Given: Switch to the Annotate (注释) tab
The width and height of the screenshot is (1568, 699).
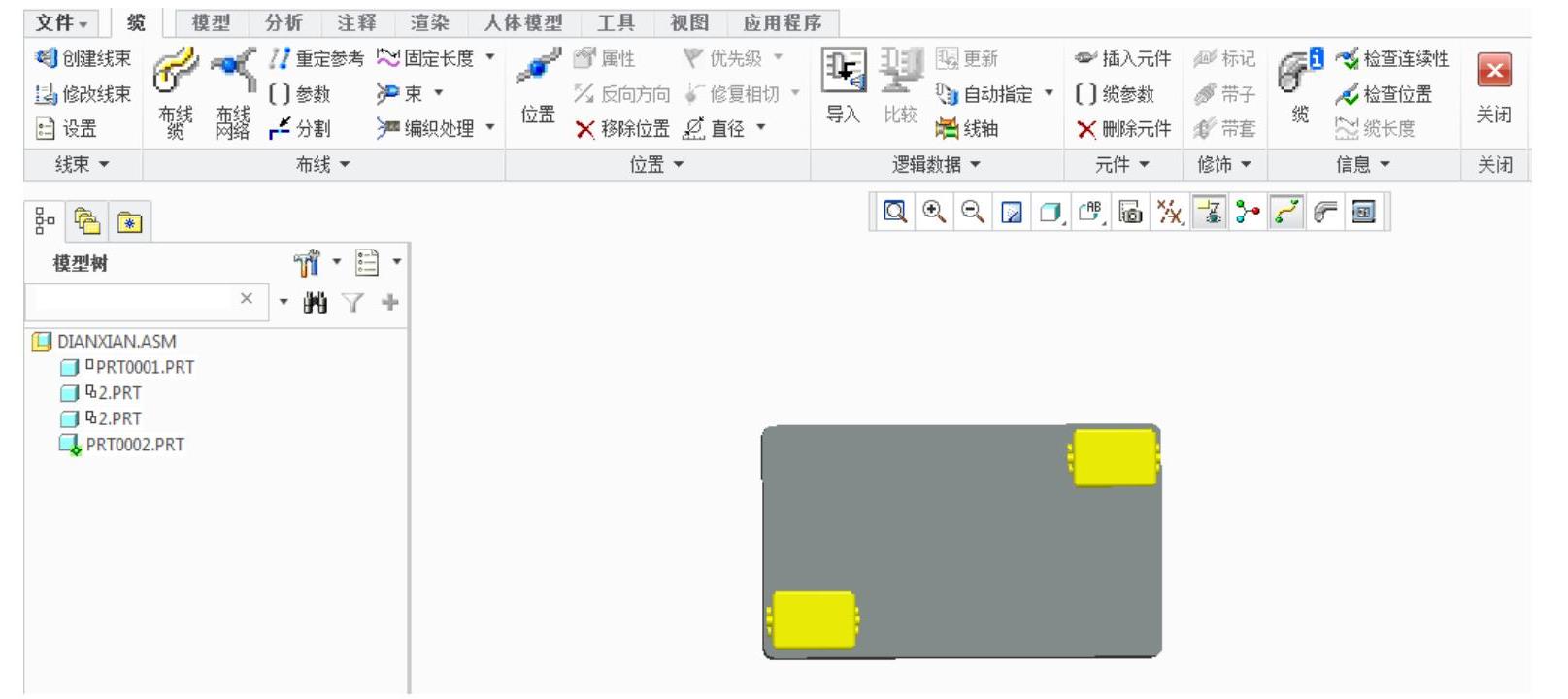Looking at the screenshot, I should [x=356, y=22].
